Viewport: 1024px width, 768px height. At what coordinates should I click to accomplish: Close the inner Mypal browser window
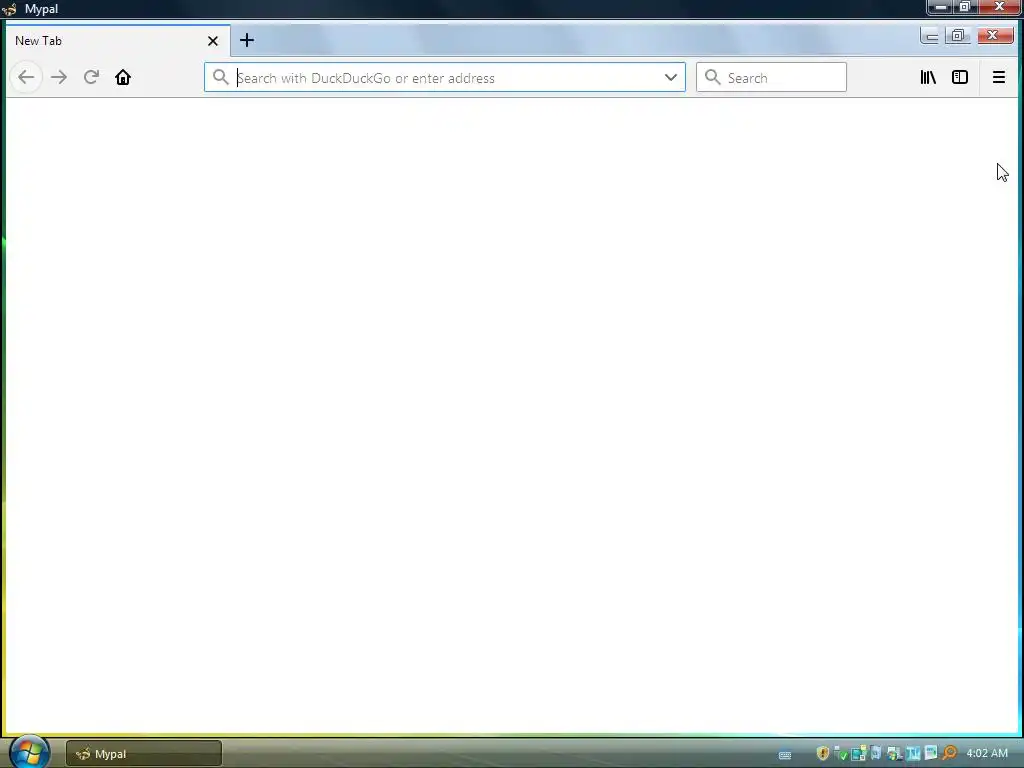[994, 36]
